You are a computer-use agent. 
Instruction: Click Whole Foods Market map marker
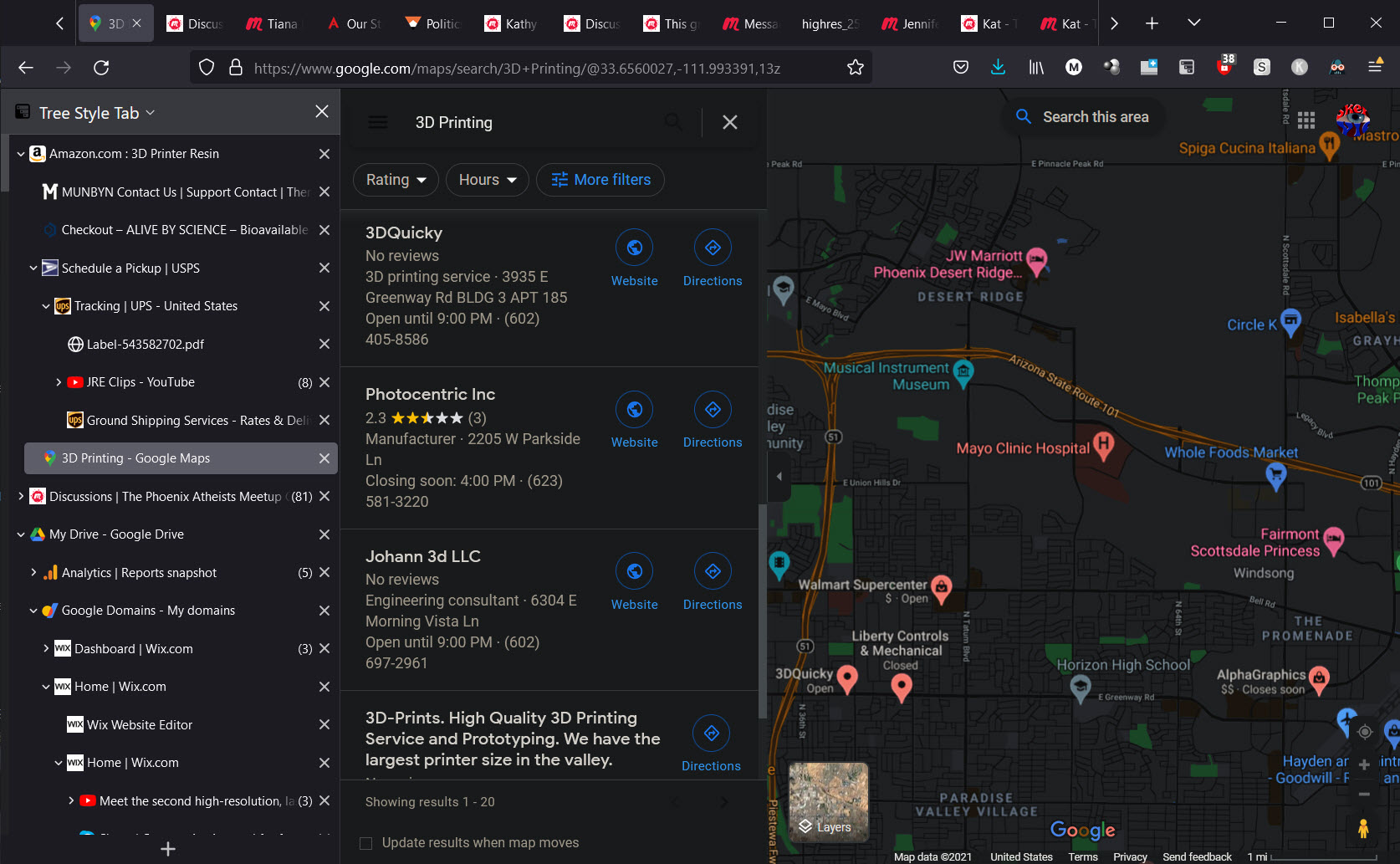coord(1275,475)
